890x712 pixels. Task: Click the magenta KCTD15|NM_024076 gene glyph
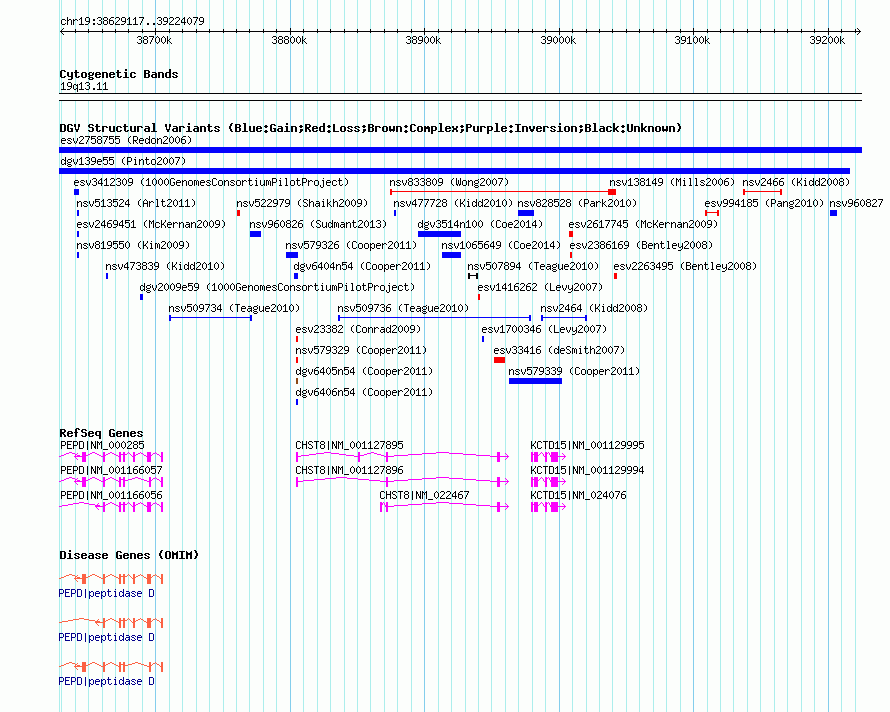(548, 507)
